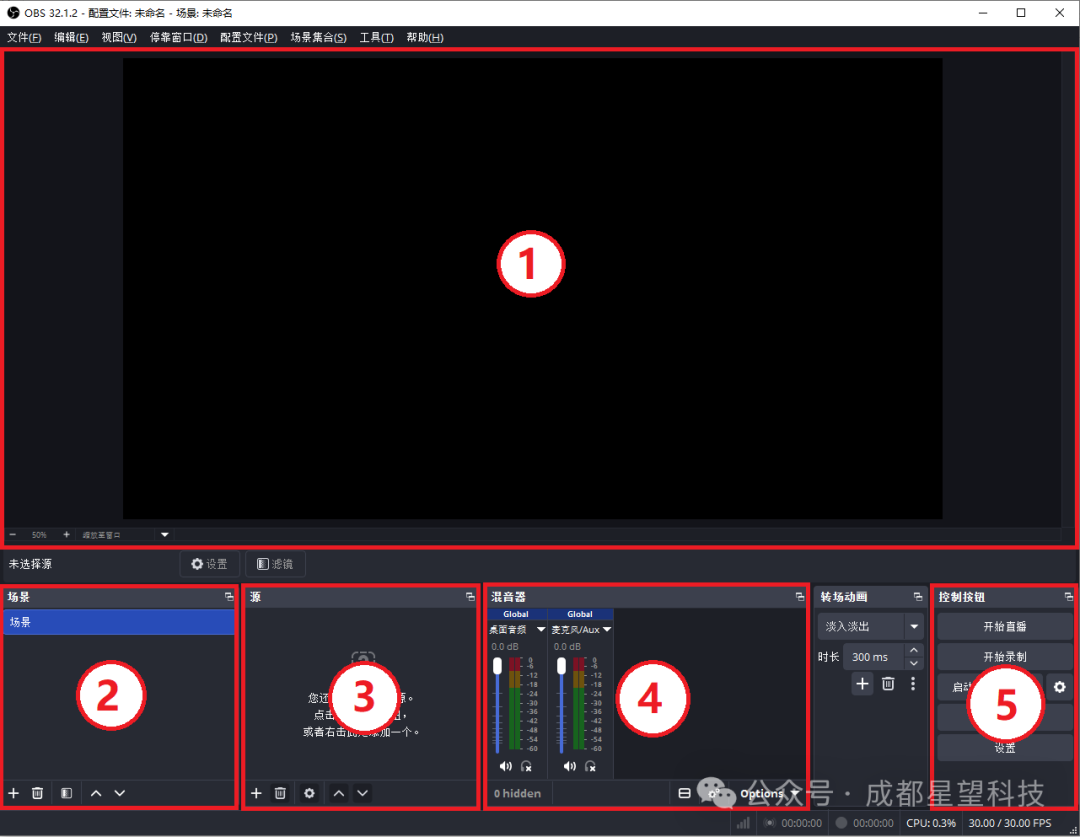This screenshot has height=837, width=1080.
Task: Click the 0 hidden label in mixer
Action: pyautogui.click(x=517, y=794)
